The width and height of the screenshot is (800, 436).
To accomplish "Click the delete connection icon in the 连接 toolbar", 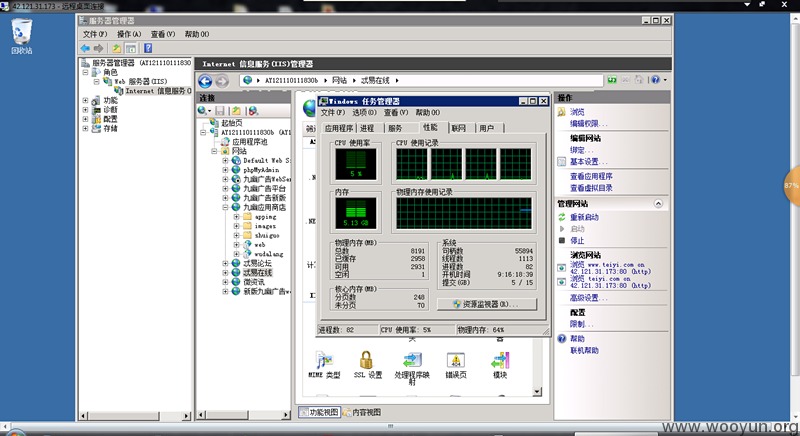I will click(254, 111).
